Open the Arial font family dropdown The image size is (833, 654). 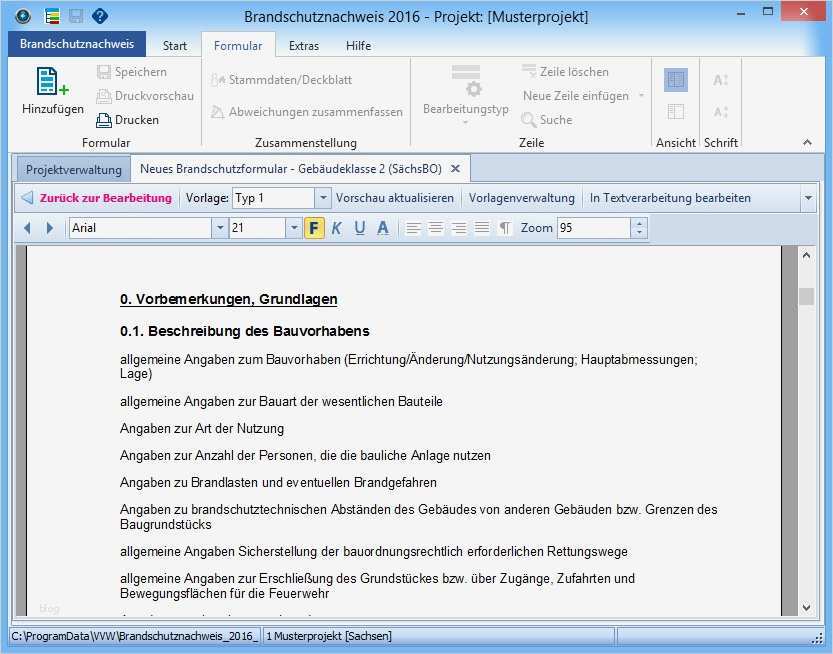tap(219, 228)
